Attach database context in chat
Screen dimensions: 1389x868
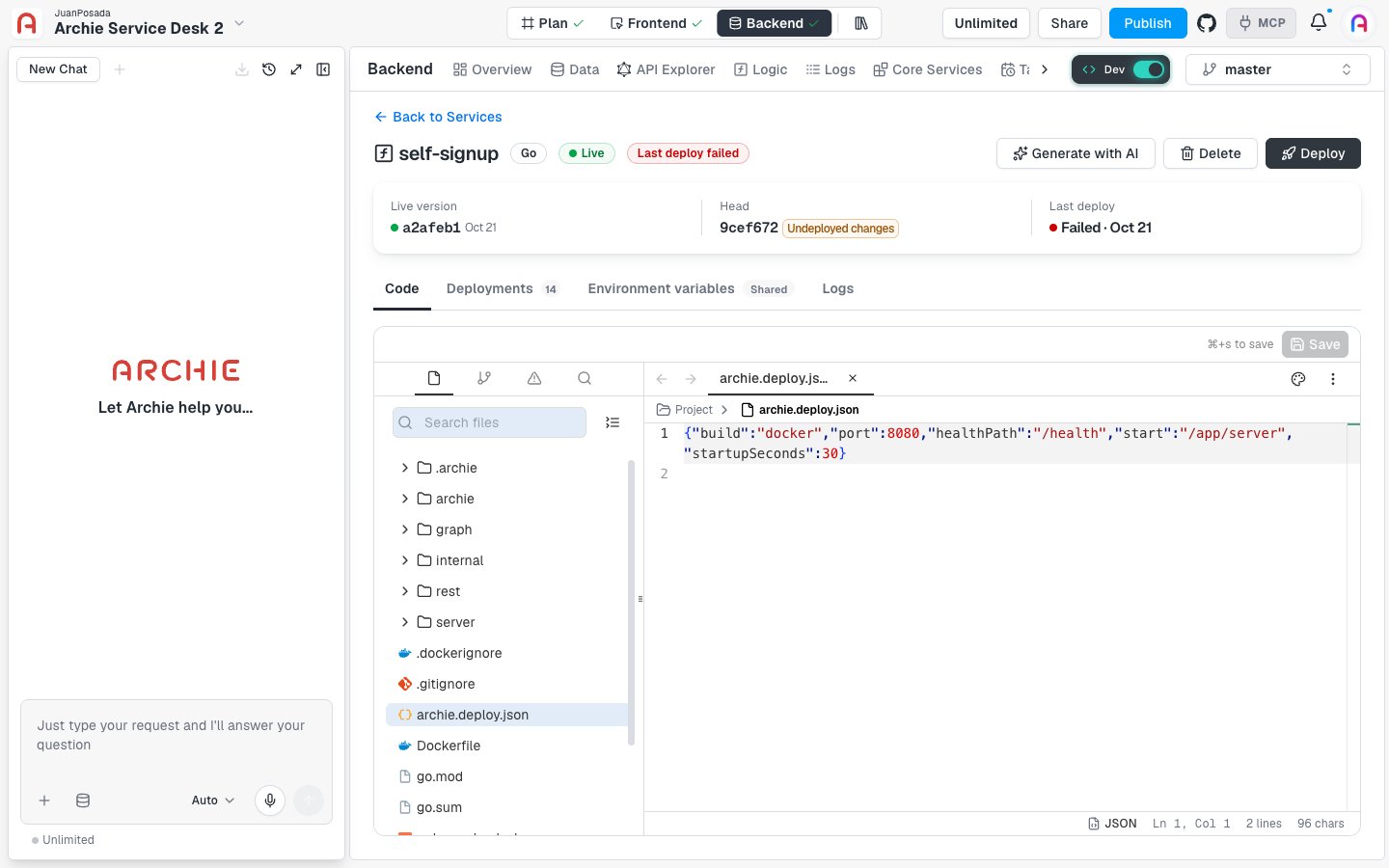click(x=83, y=800)
